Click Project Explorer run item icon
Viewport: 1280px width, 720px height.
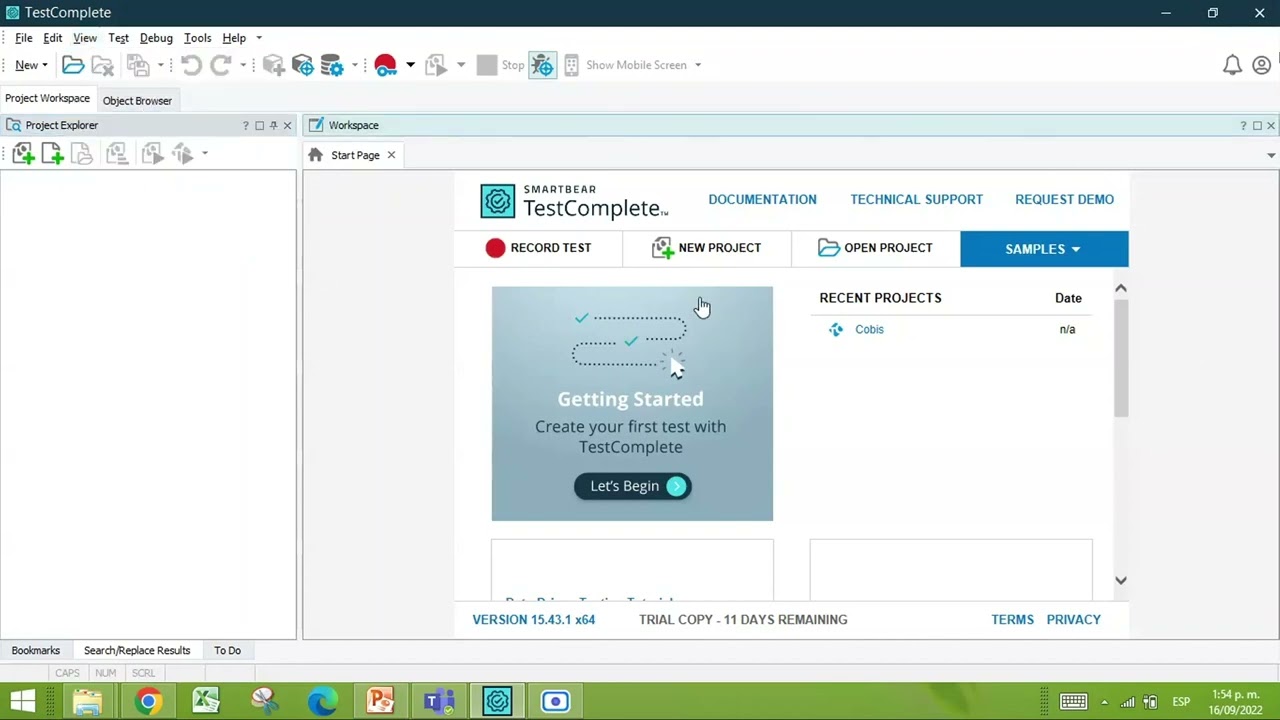tap(151, 154)
